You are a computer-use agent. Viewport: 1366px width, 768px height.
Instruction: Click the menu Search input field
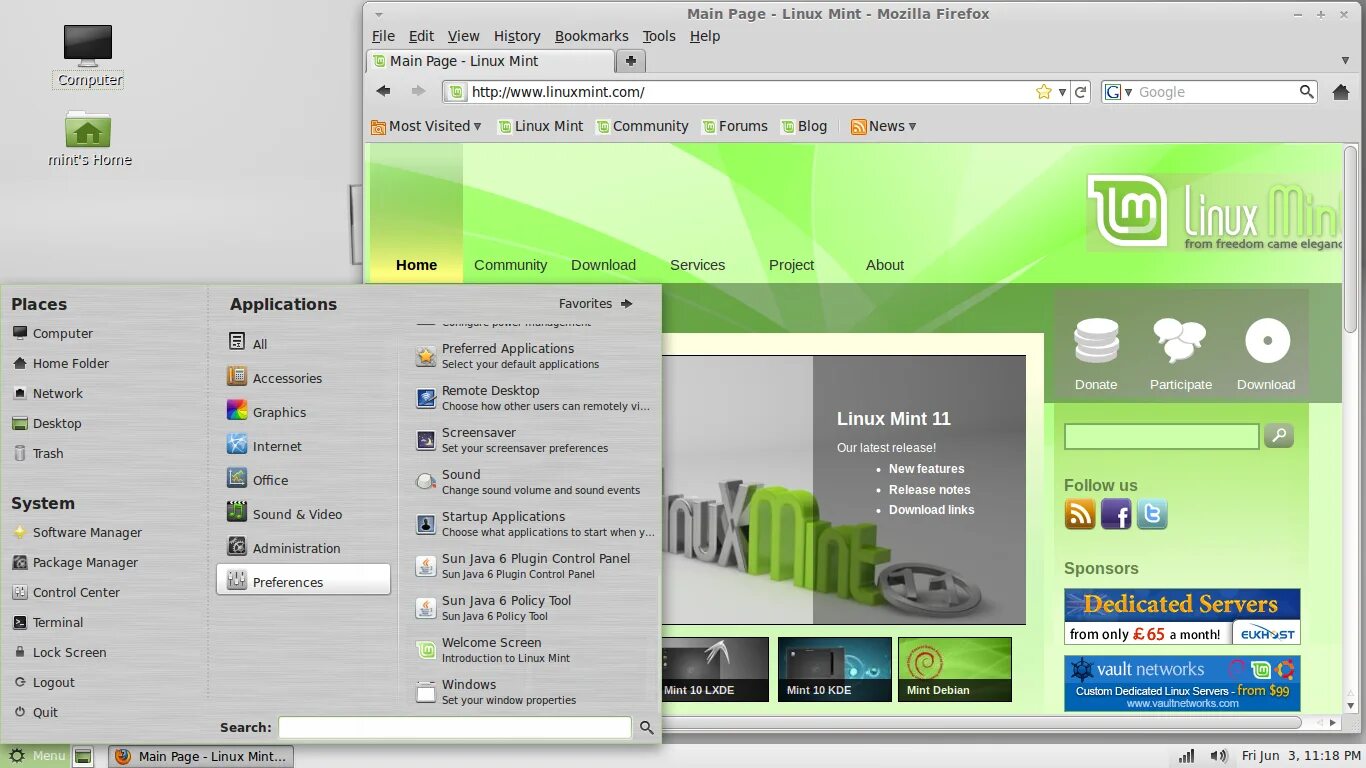click(455, 728)
